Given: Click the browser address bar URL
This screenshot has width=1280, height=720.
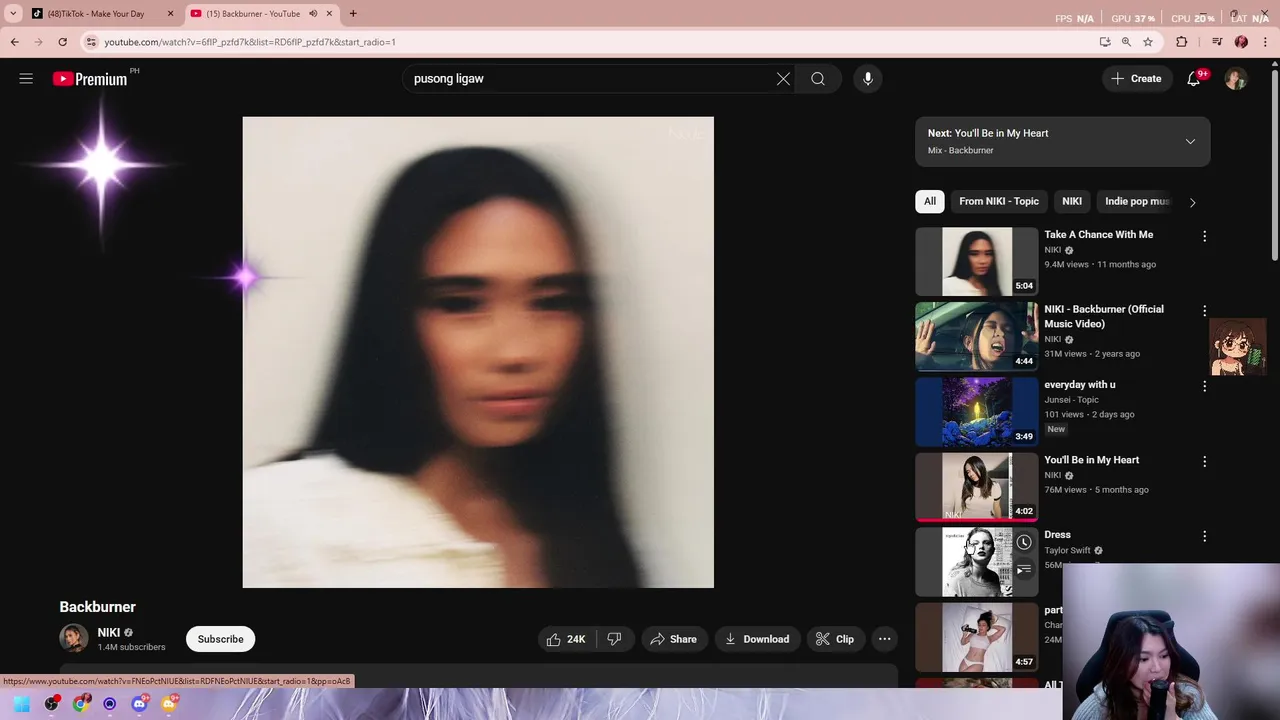Looking at the screenshot, I should [250, 42].
